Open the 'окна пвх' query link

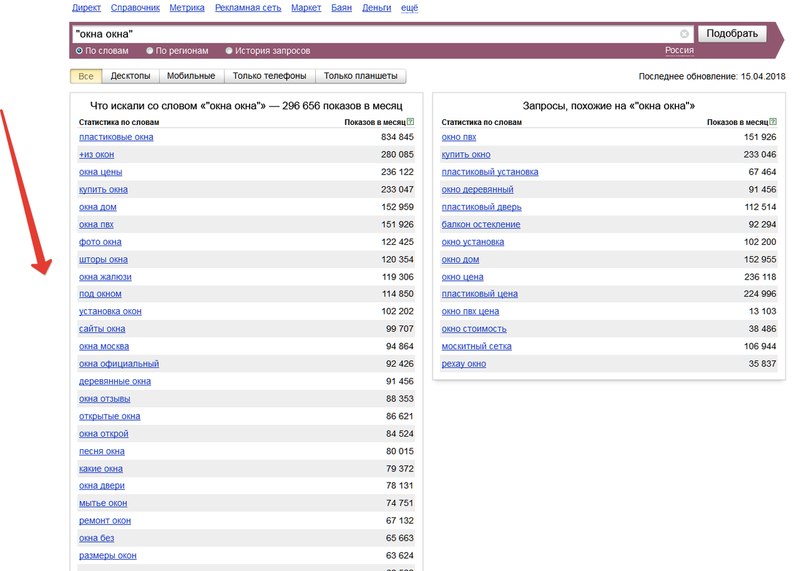pyautogui.click(x=96, y=224)
